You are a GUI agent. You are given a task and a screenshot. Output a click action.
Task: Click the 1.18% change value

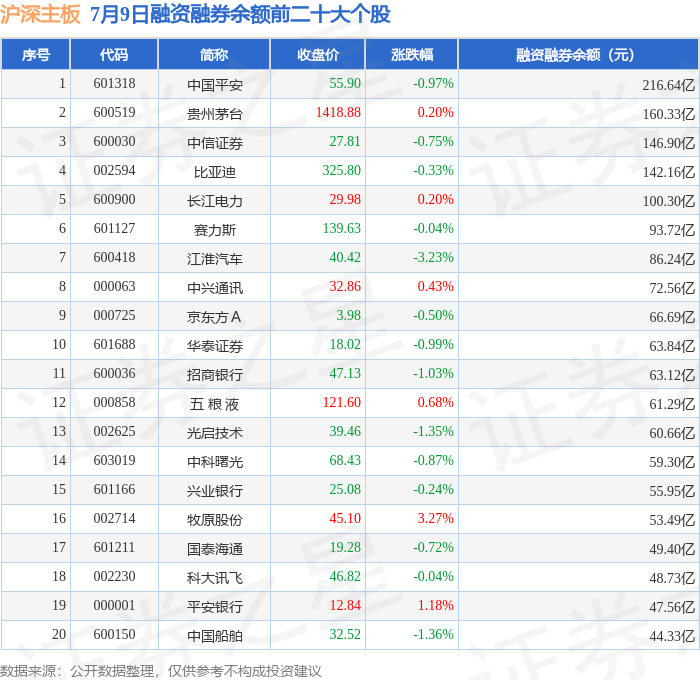point(436,605)
